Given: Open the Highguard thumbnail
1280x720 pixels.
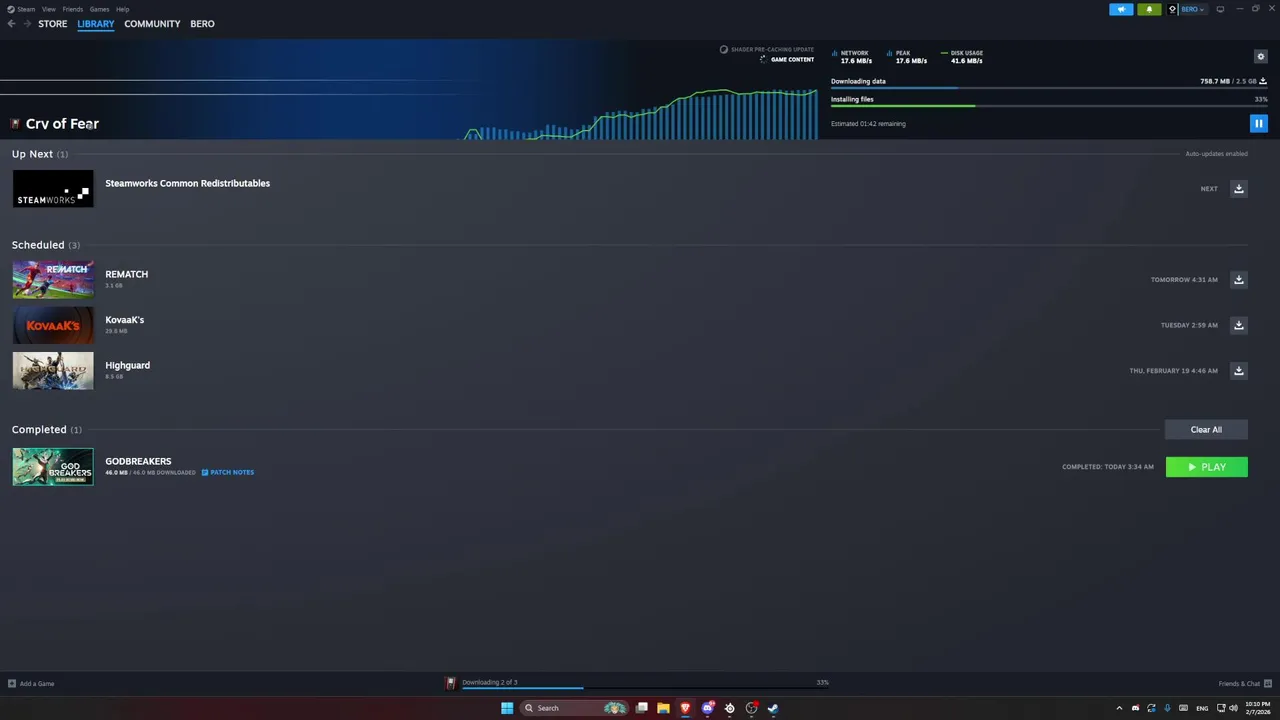Looking at the screenshot, I should click(x=53, y=371).
